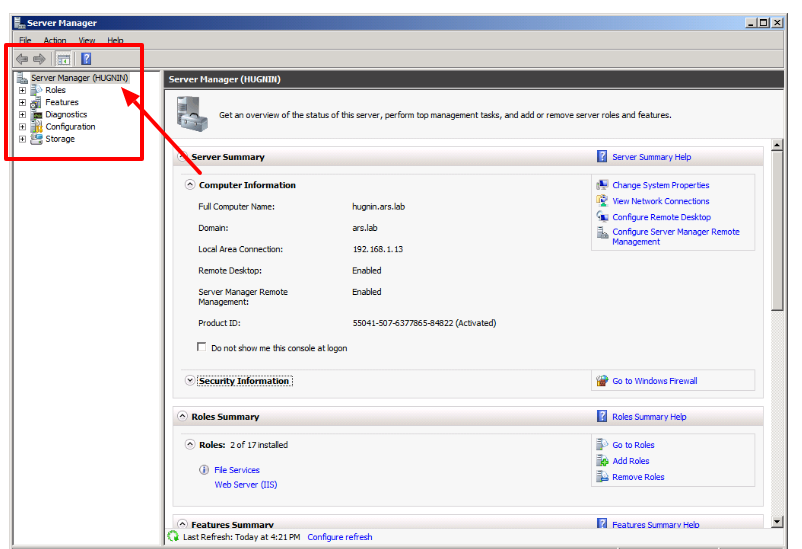Click the Help toolbar icon with question mark
Viewport: 802px width, 549px height.
click(86, 59)
